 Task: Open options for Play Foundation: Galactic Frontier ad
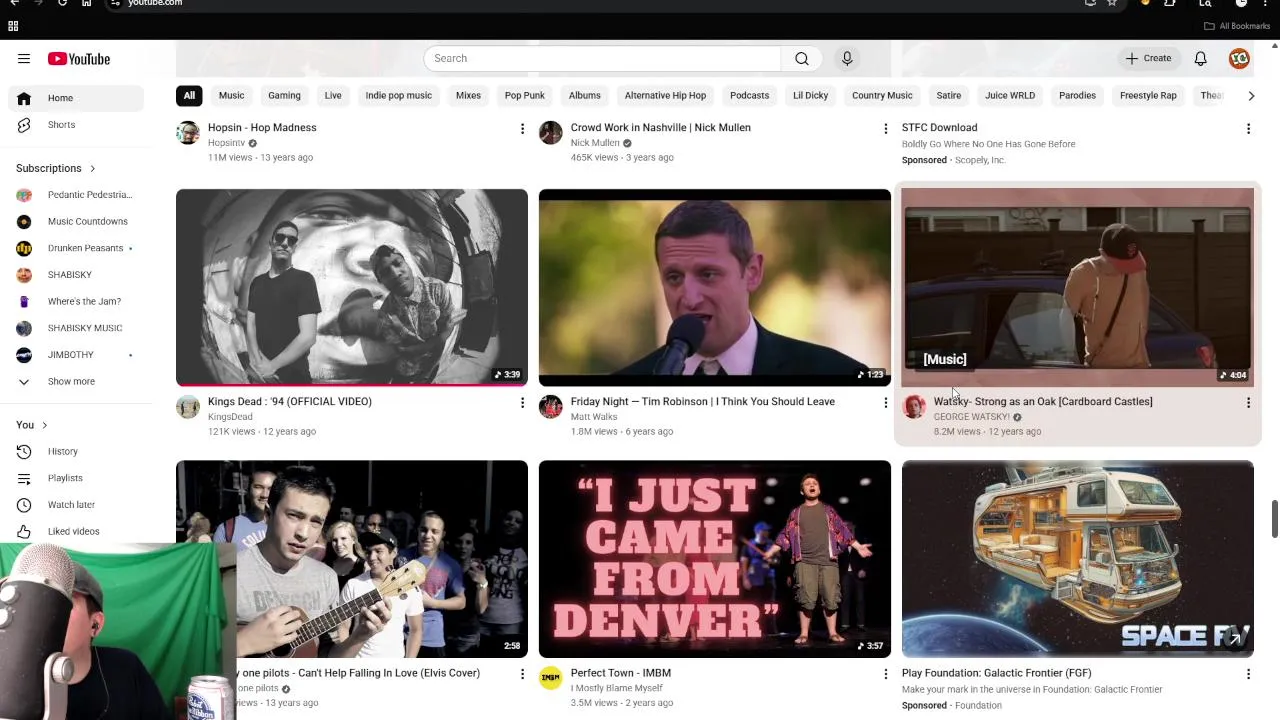tap(1248, 675)
